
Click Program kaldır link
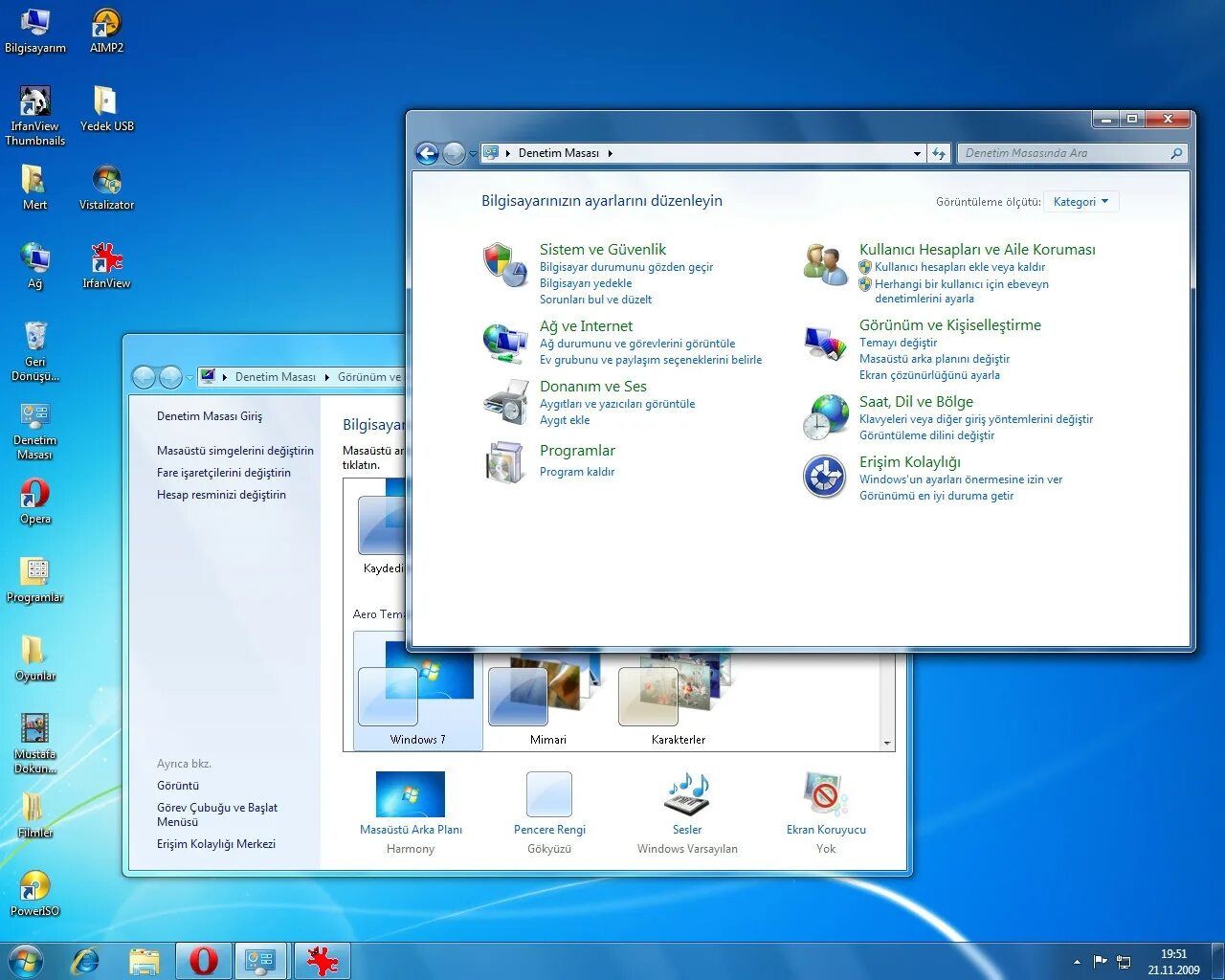click(577, 472)
